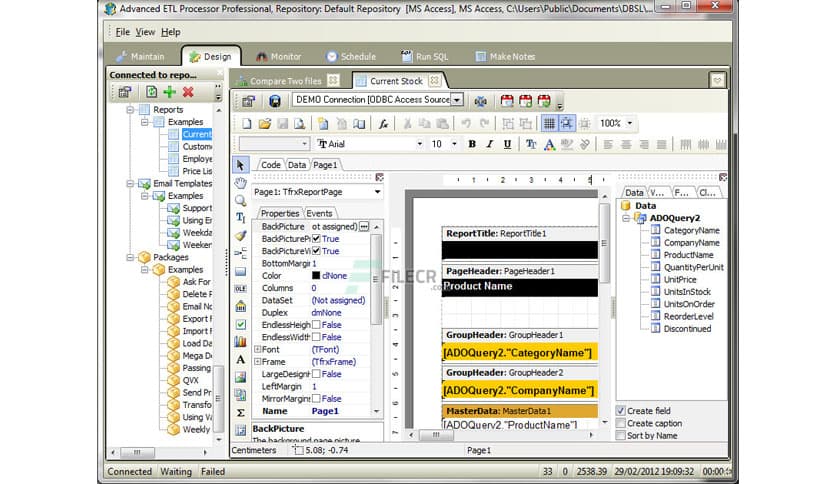Enable the Sort by Name checkbox
The height and width of the screenshot is (484, 836).
tap(621, 435)
